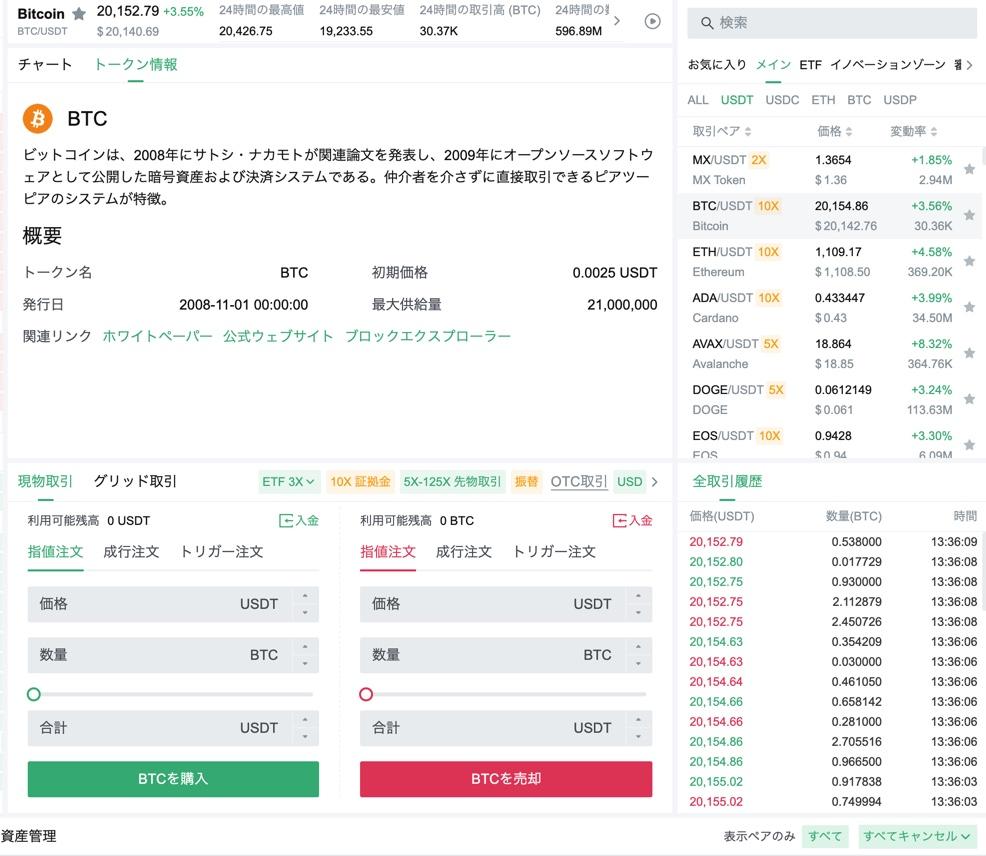986x856 pixels.
Task: Open the すべてキャンセル dropdown
Action: [916, 836]
